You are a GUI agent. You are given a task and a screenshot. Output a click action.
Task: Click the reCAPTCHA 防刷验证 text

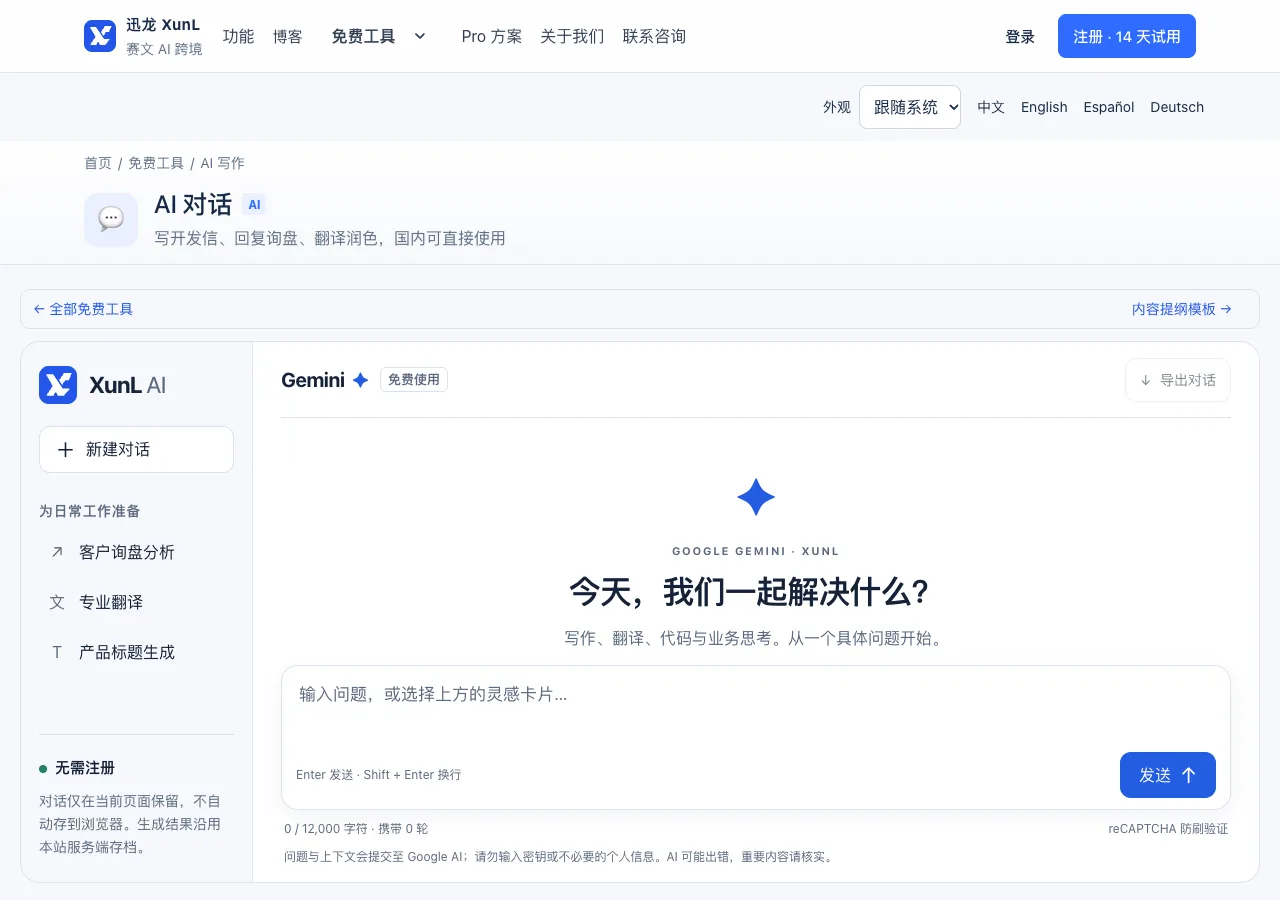pos(1168,829)
